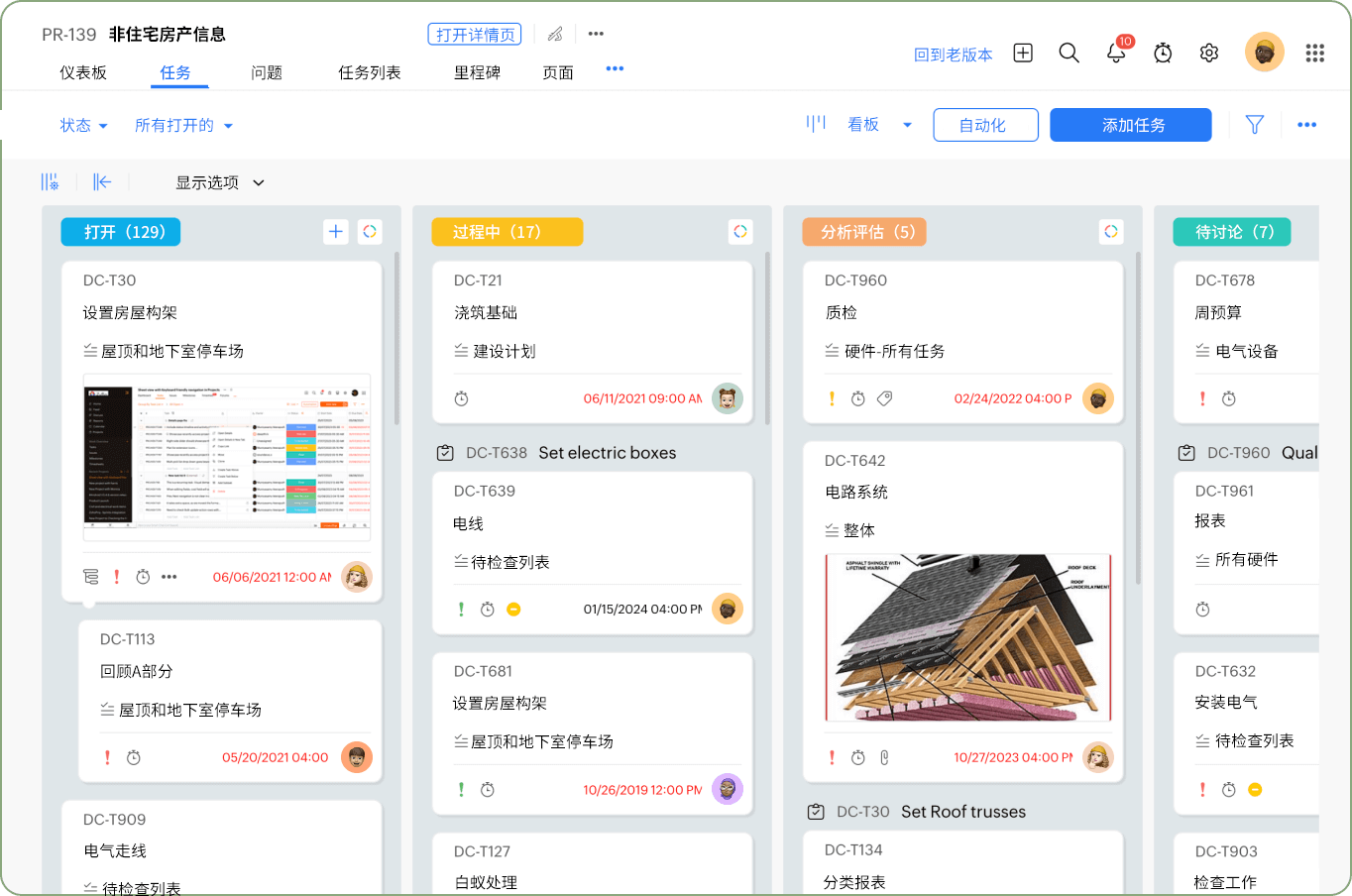Image resolution: width=1352 pixels, height=896 pixels.
Task: Toggle the priority flag on DC-T113 card
Action: [107, 756]
